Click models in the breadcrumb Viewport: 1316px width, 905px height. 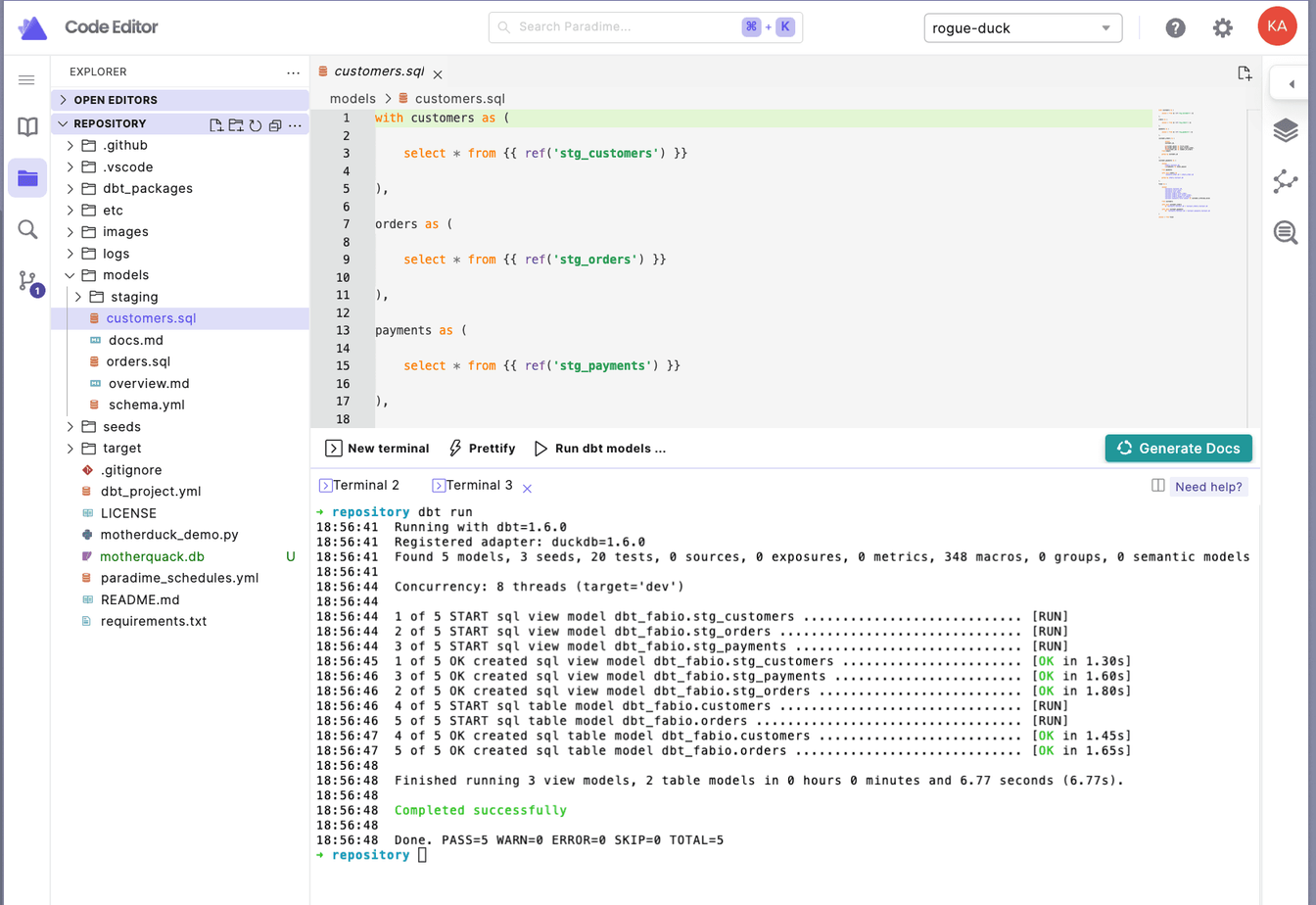(352, 99)
